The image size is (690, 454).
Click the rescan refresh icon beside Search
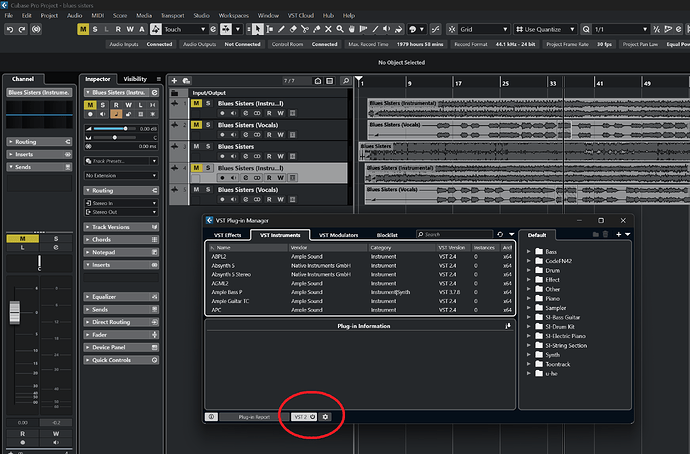[500, 234]
